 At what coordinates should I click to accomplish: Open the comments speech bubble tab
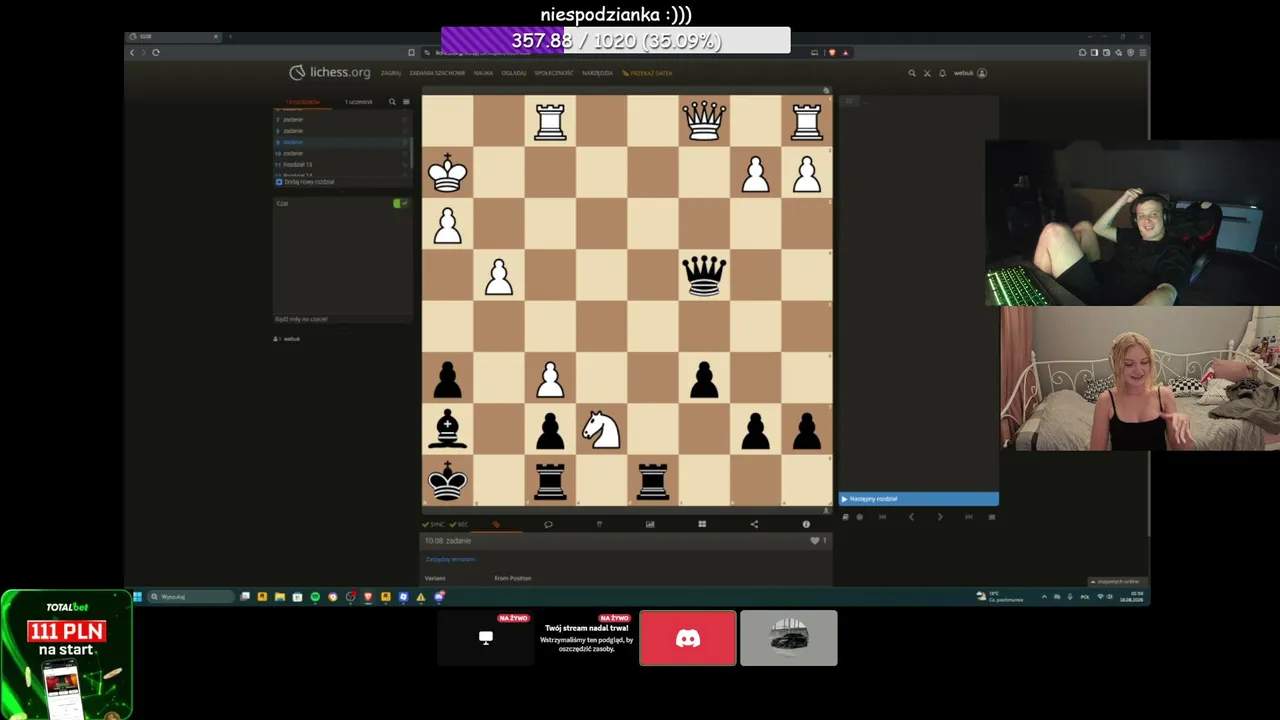pos(548,524)
